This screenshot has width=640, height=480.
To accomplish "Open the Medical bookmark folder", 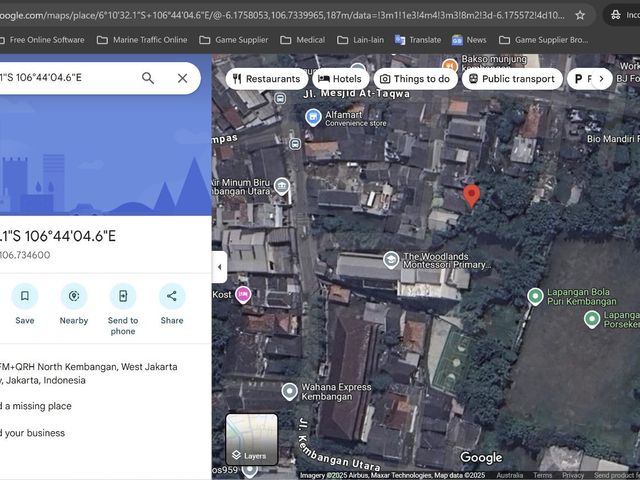I will pos(303,40).
